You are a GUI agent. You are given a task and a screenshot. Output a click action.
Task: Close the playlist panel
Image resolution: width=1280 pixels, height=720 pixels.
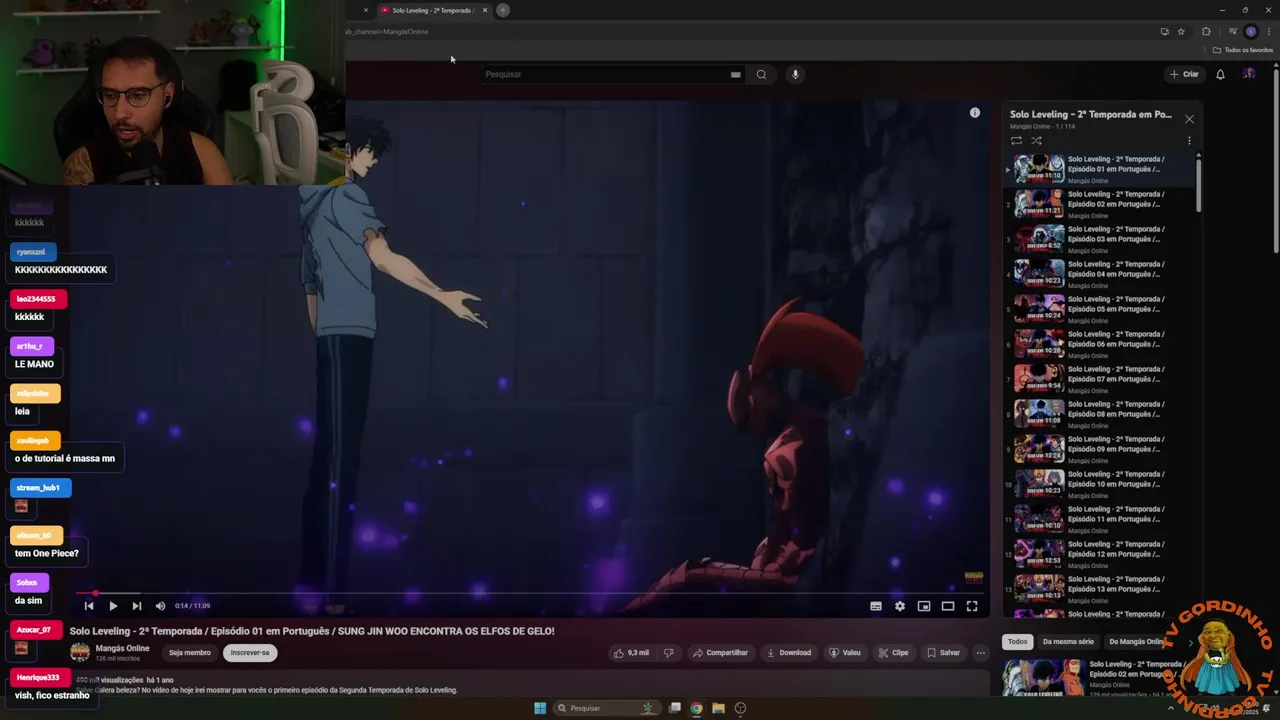(x=1189, y=119)
